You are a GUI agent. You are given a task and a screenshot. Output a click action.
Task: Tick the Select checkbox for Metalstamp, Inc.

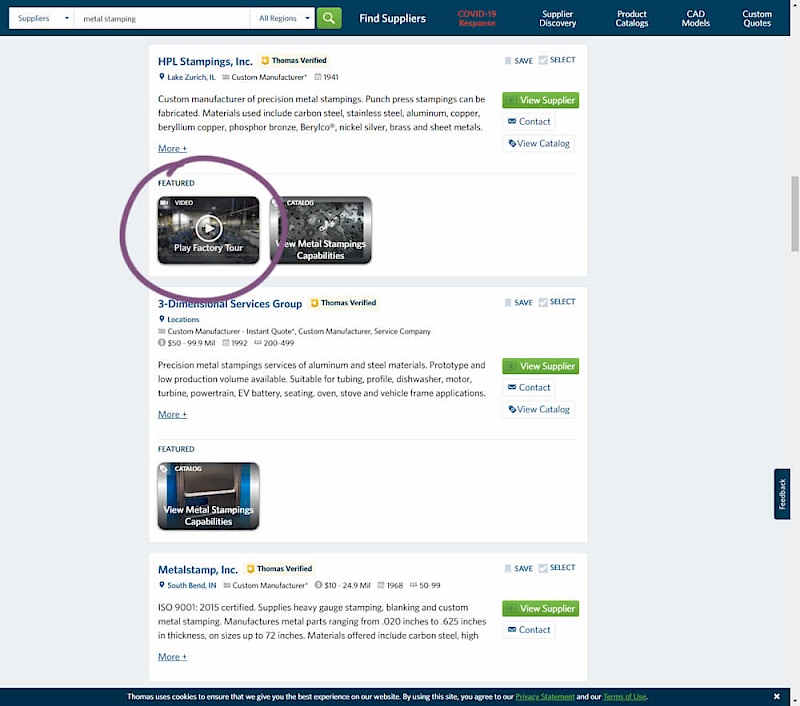[x=543, y=568]
